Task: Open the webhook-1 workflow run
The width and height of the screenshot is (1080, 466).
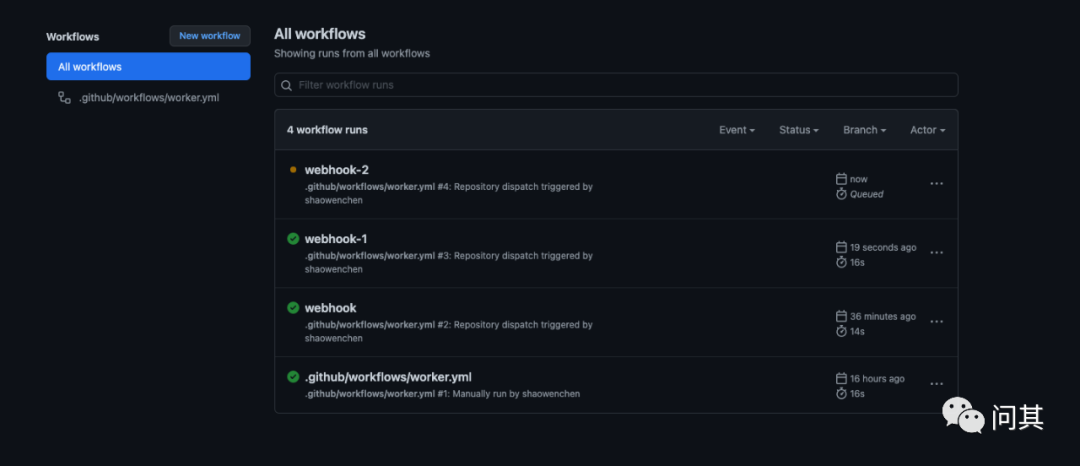Action: pos(336,239)
